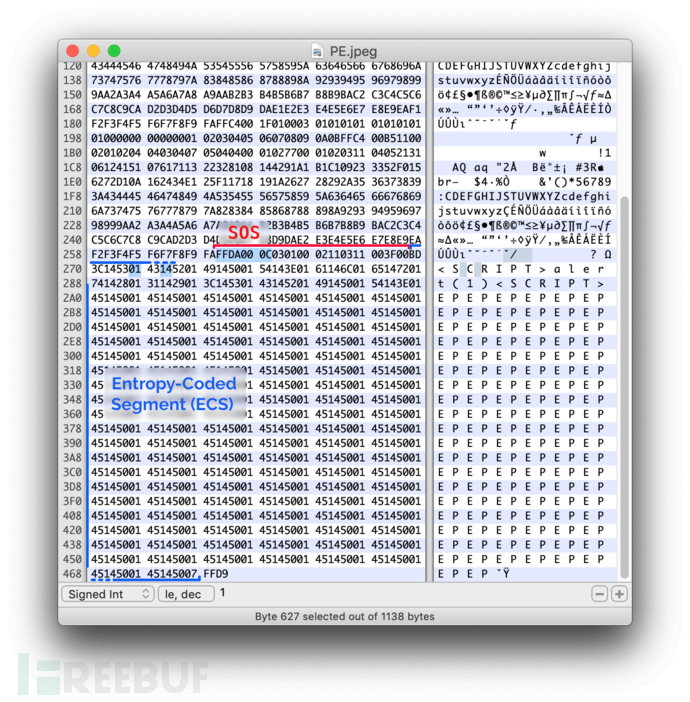Select hex group 45145007 in last row
Viewport: 690px width, 702px height.
coord(172,574)
